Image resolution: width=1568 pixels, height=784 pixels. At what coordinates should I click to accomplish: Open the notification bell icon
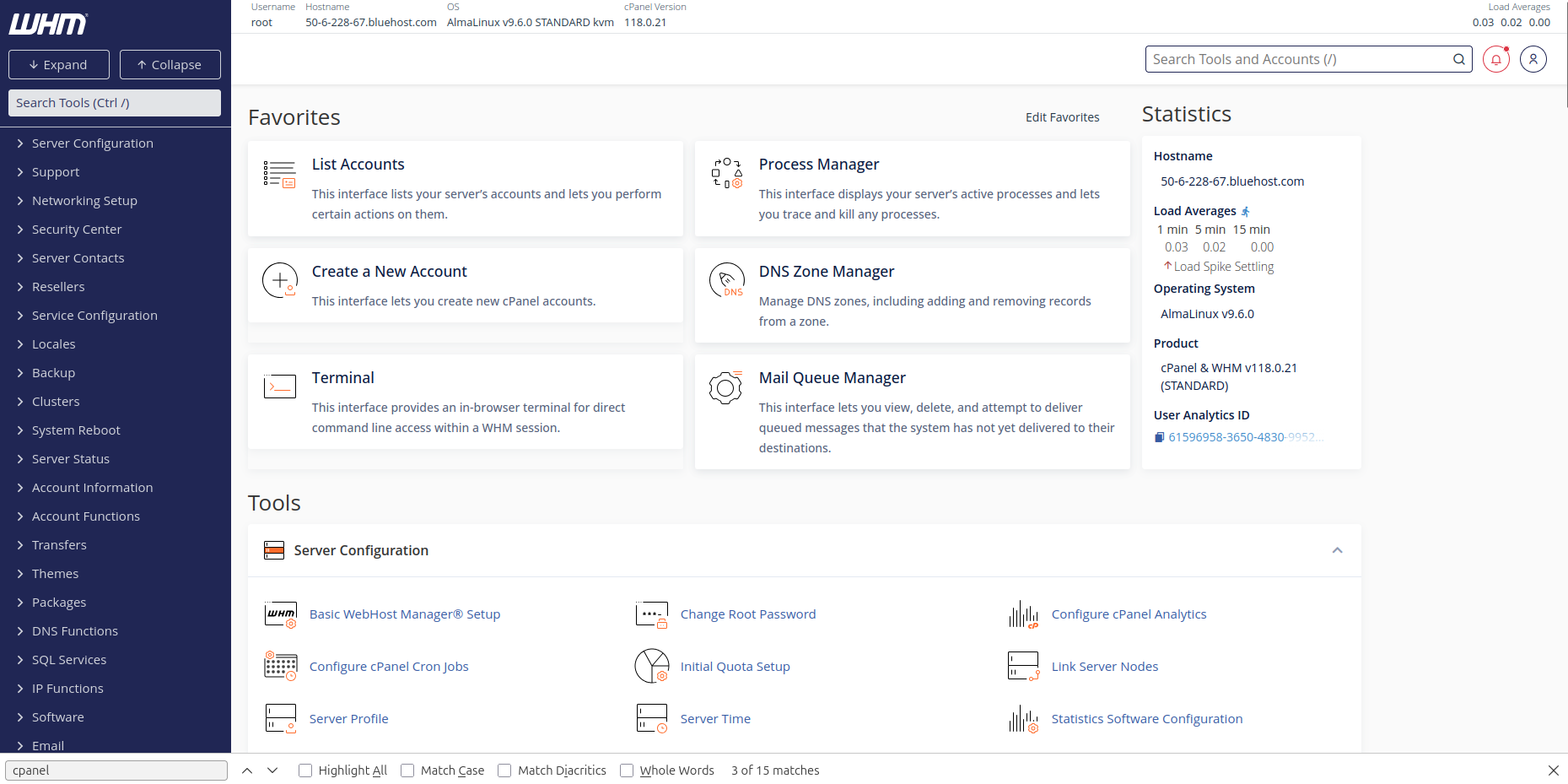[x=1495, y=59]
